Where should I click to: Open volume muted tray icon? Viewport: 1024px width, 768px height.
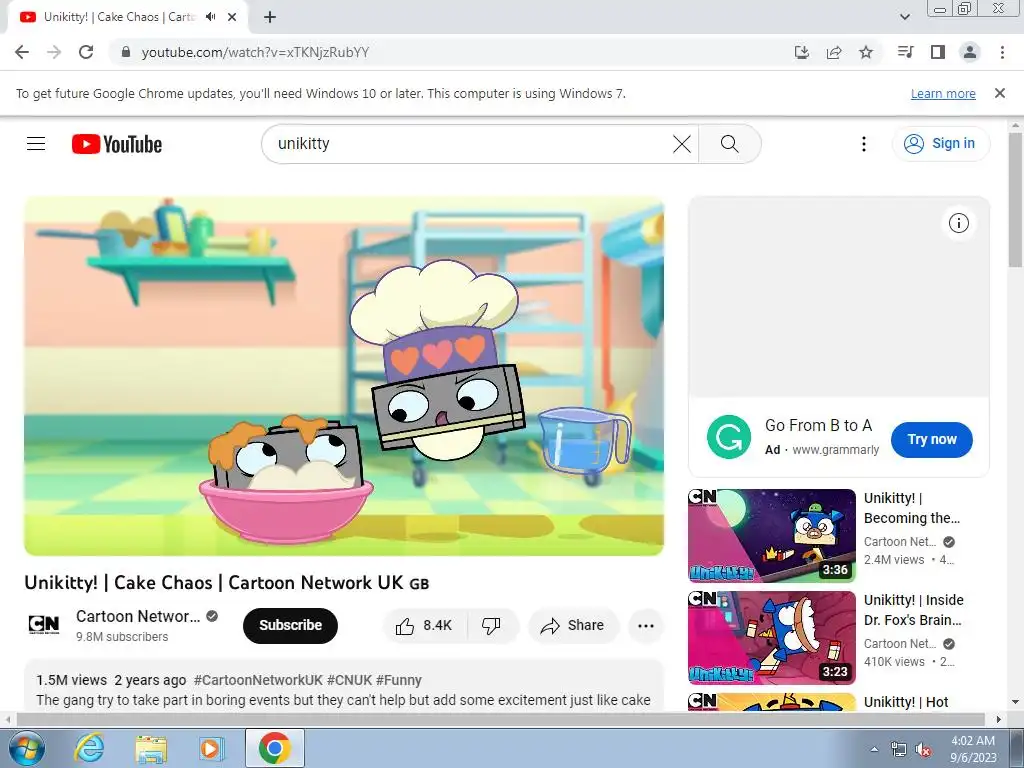(923, 750)
